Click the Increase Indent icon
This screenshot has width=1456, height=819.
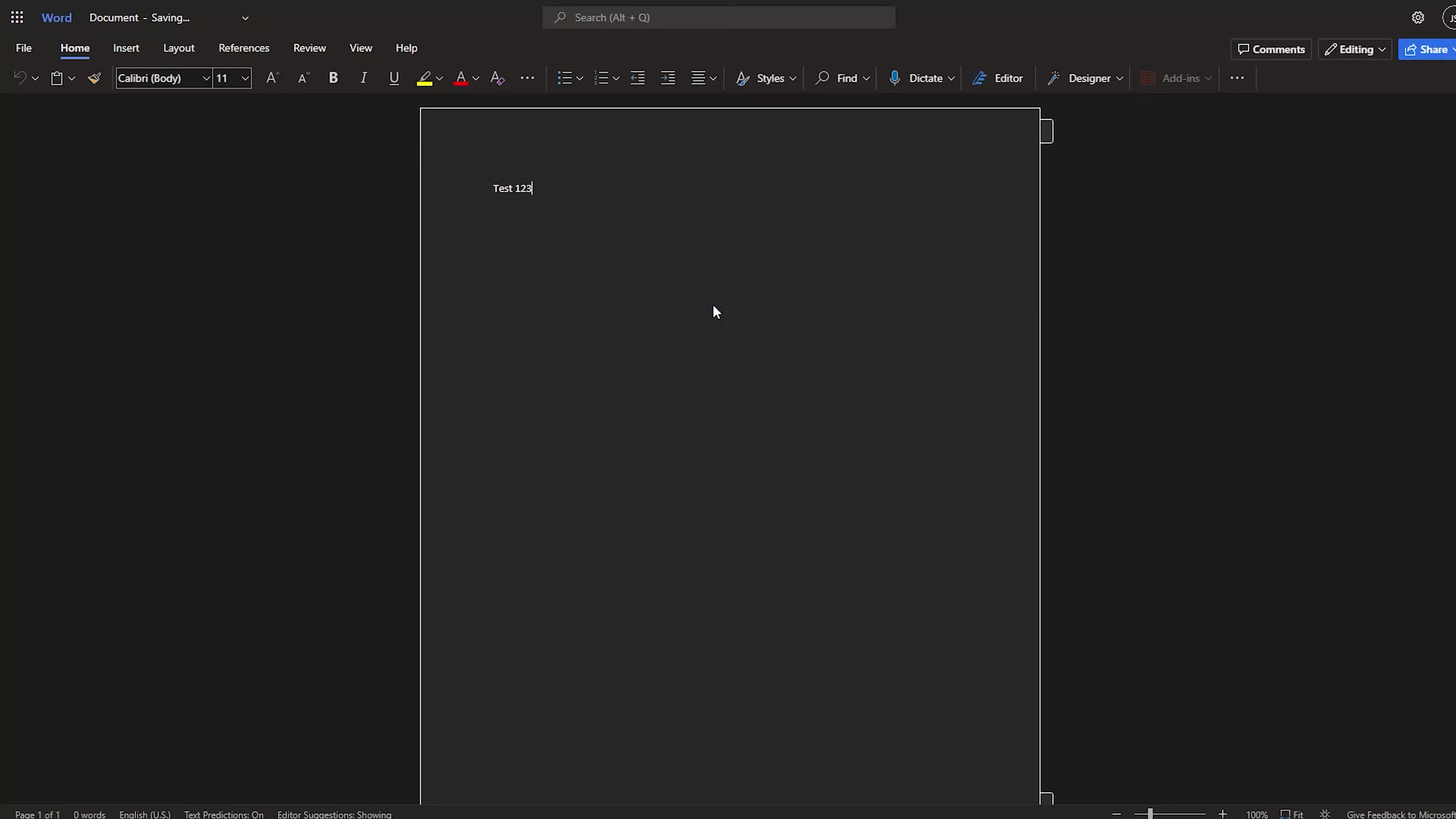668,78
